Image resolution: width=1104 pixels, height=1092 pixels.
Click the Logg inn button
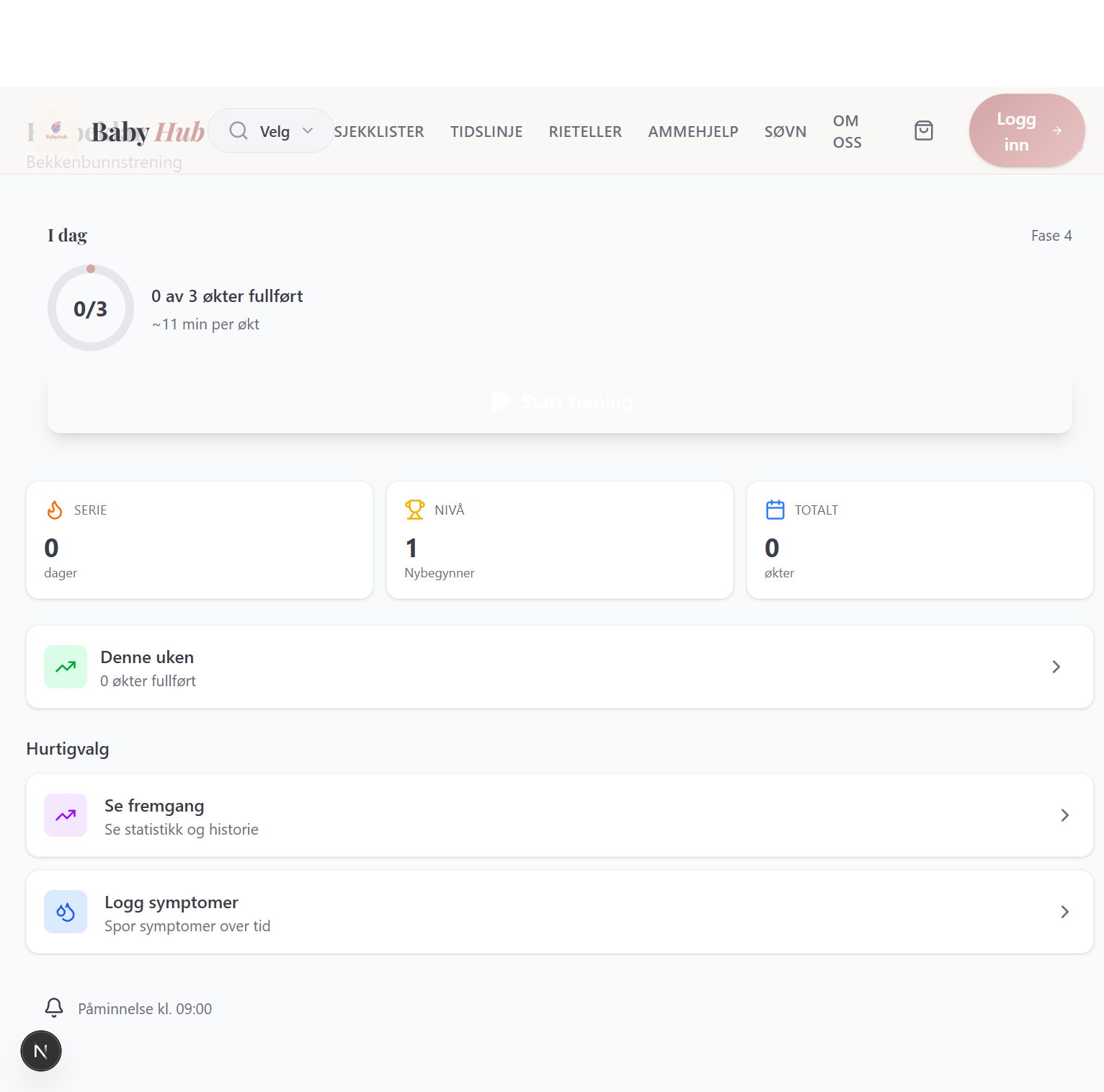1026,130
